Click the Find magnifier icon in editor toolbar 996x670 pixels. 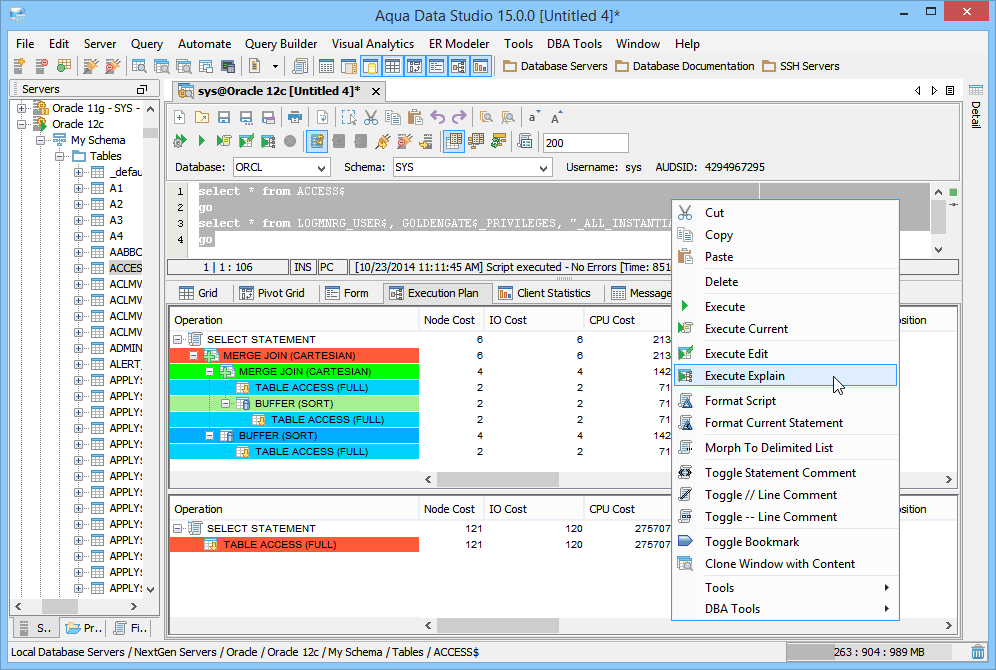[486, 117]
